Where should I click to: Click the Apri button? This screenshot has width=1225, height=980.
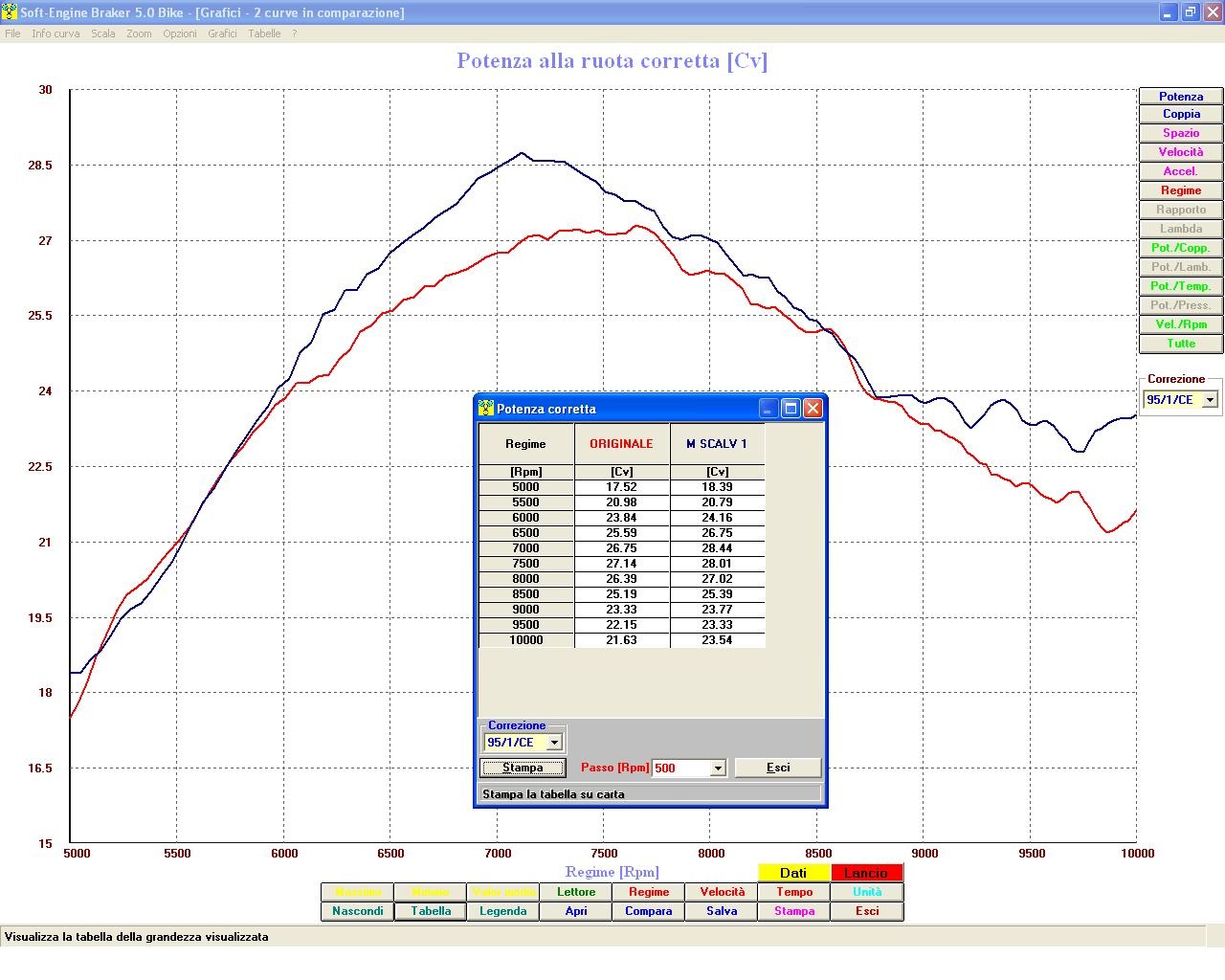pyautogui.click(x=576, y=911)
